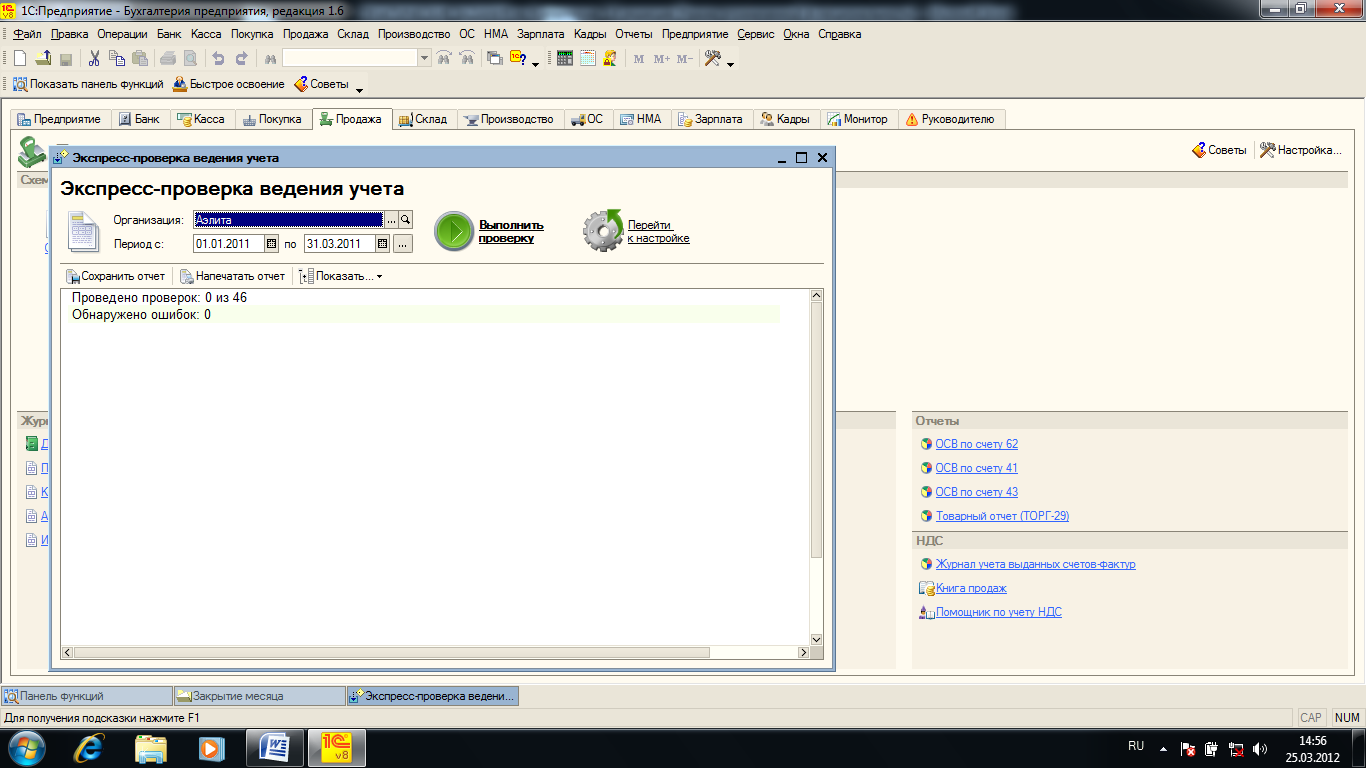Click ellipsis selector next to Организация field
This screenshot has height=768, width=1366.
392,220
